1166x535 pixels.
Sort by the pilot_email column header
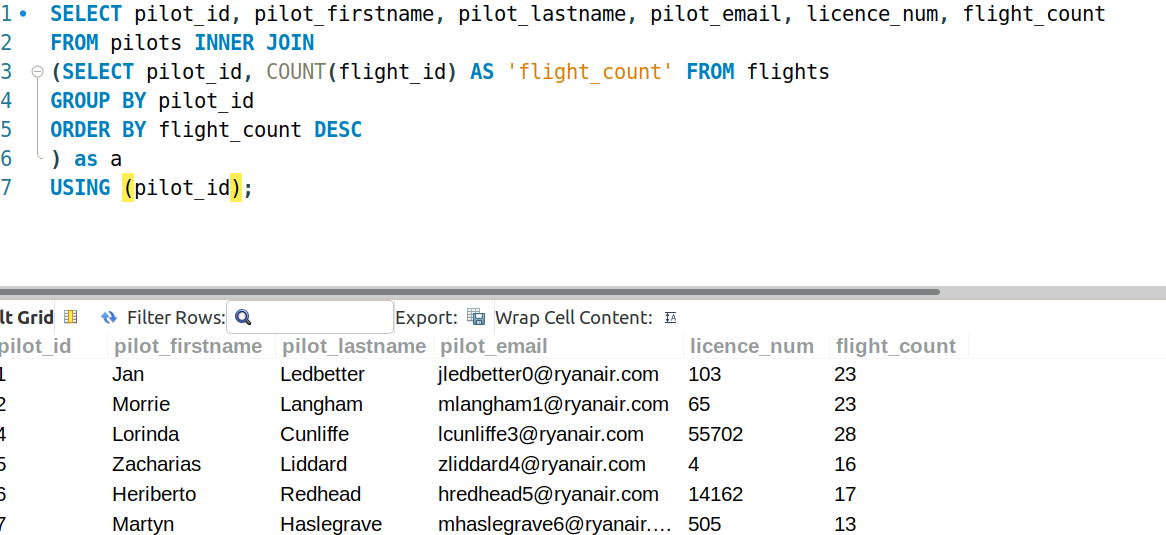coord(492,346)
